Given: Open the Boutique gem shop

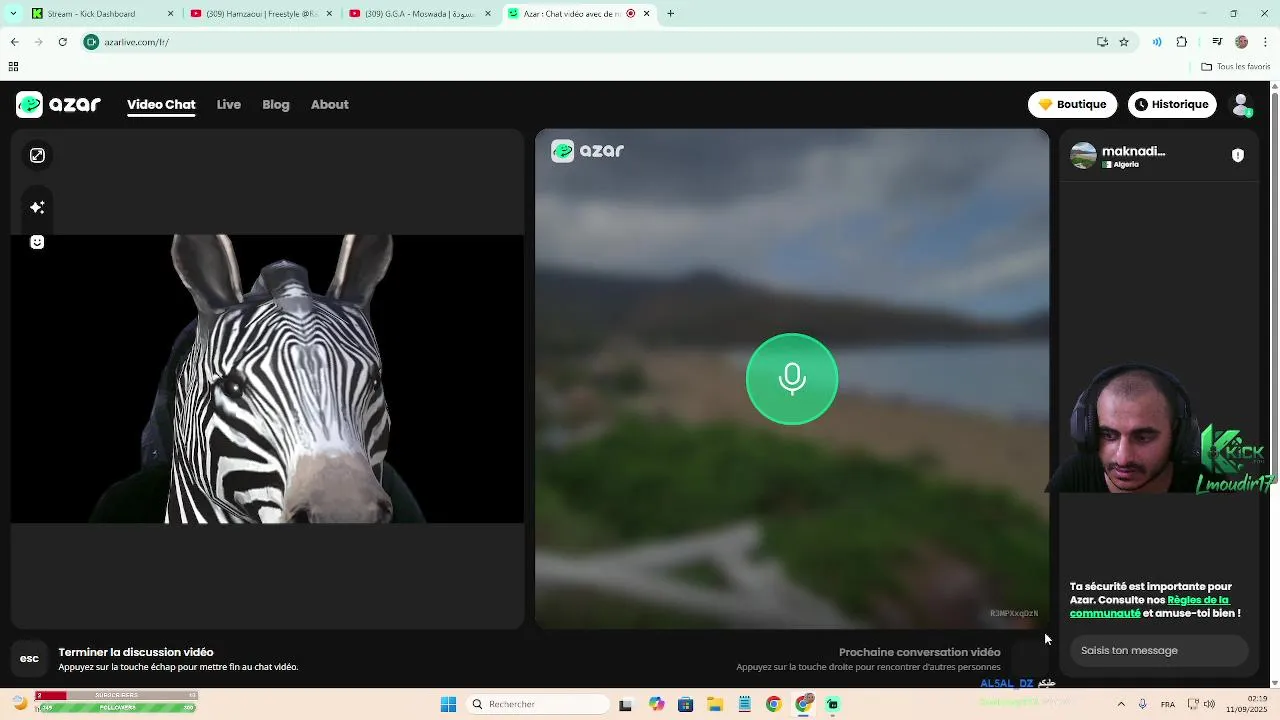Looking at the screenshot, I should click(1072, 104).
